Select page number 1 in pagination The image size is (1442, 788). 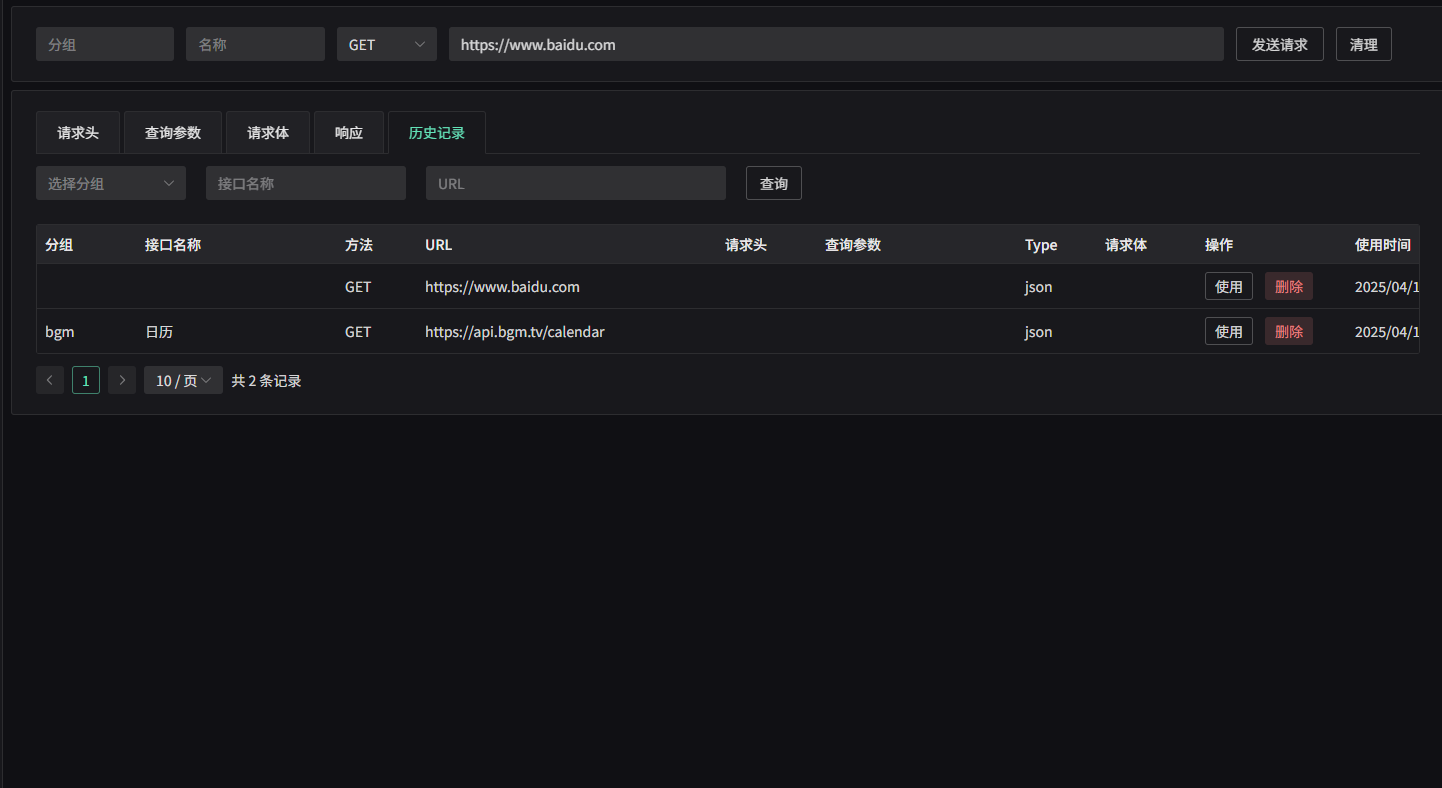[x=86, y=380]
